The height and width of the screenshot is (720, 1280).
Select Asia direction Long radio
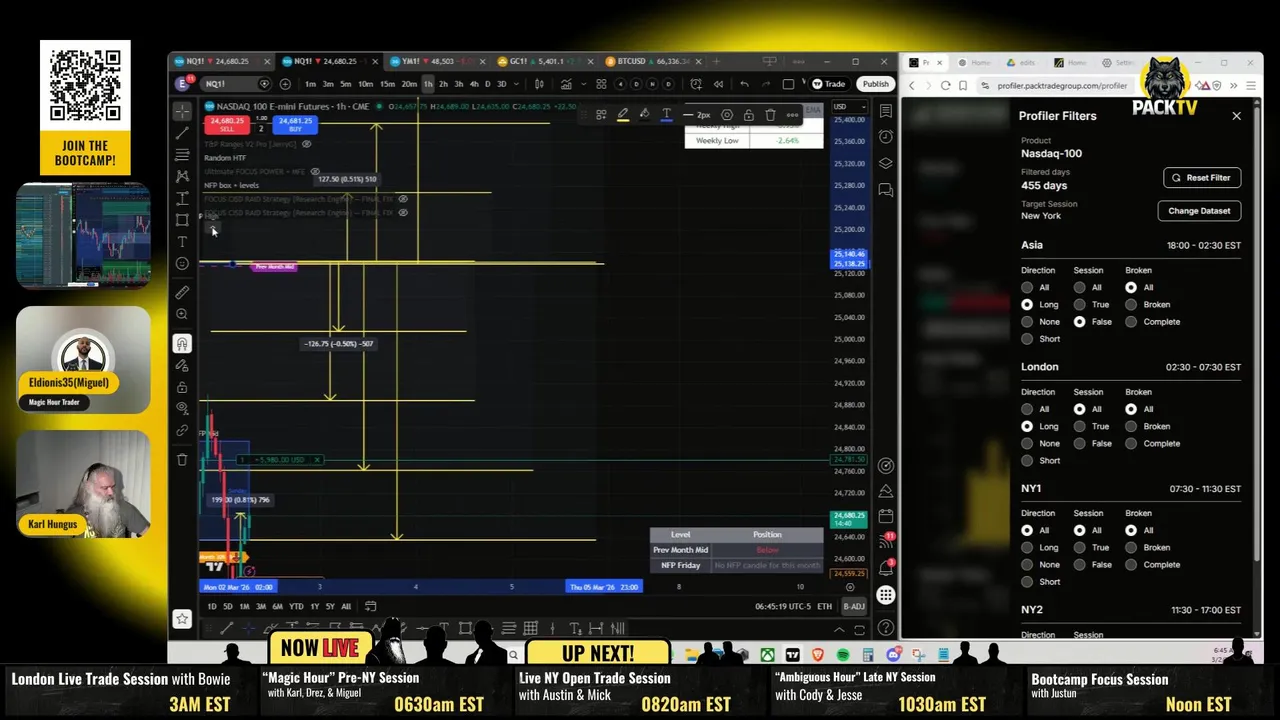click(x=1027, y=304)
